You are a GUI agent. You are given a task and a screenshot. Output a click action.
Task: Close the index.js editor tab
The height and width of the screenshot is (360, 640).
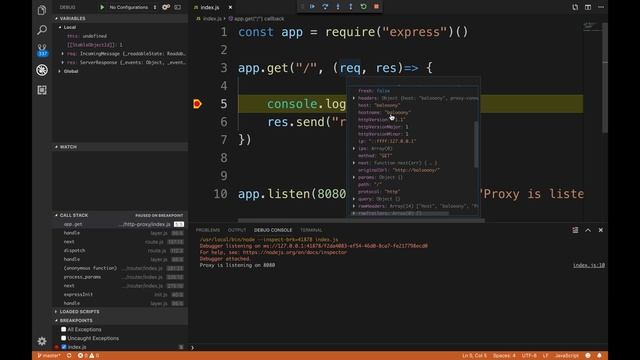230,7
